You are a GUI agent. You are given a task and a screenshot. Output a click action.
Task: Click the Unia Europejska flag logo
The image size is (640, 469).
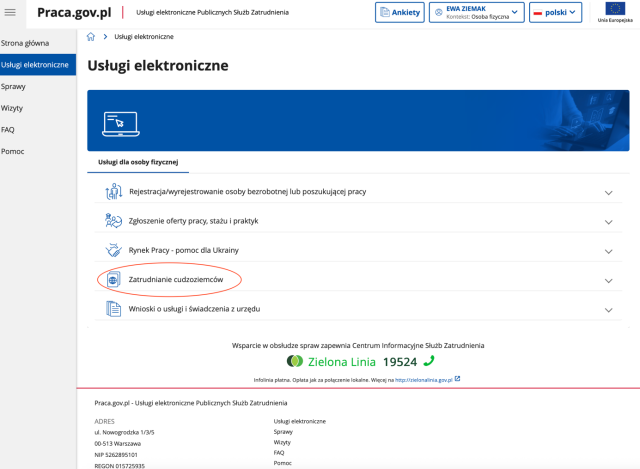click(x=613, y=10)
